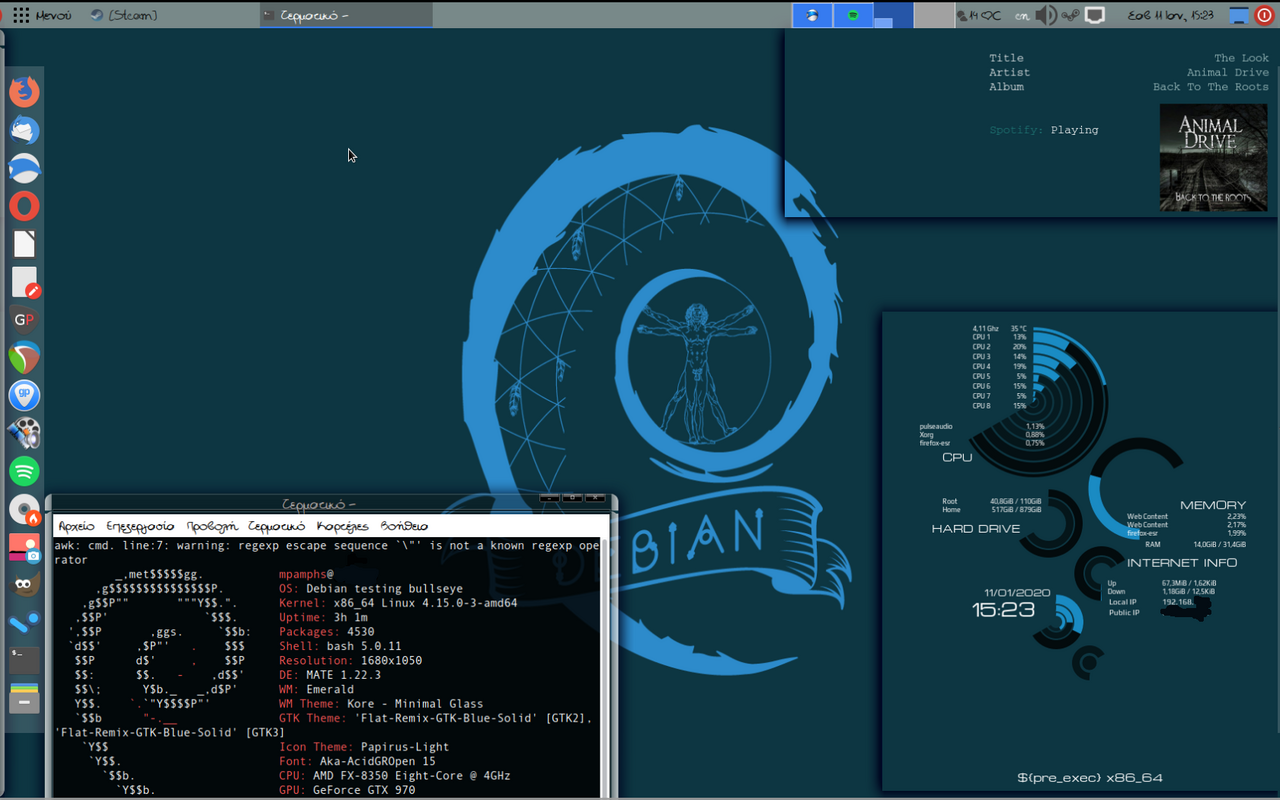Click the 'WM: Emerald' line in terminal
This screenshot has height=800, width=1280.
316,689
